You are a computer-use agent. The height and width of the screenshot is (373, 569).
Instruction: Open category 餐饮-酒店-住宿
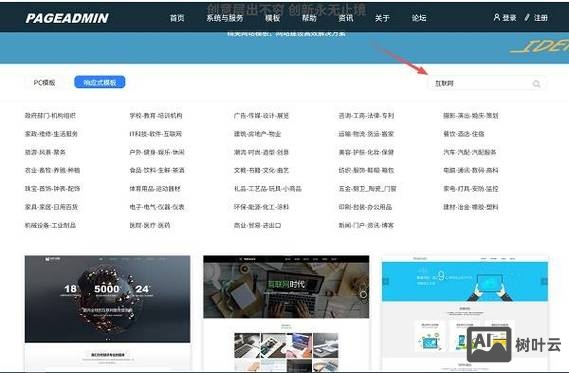click(x=464, y=134)
